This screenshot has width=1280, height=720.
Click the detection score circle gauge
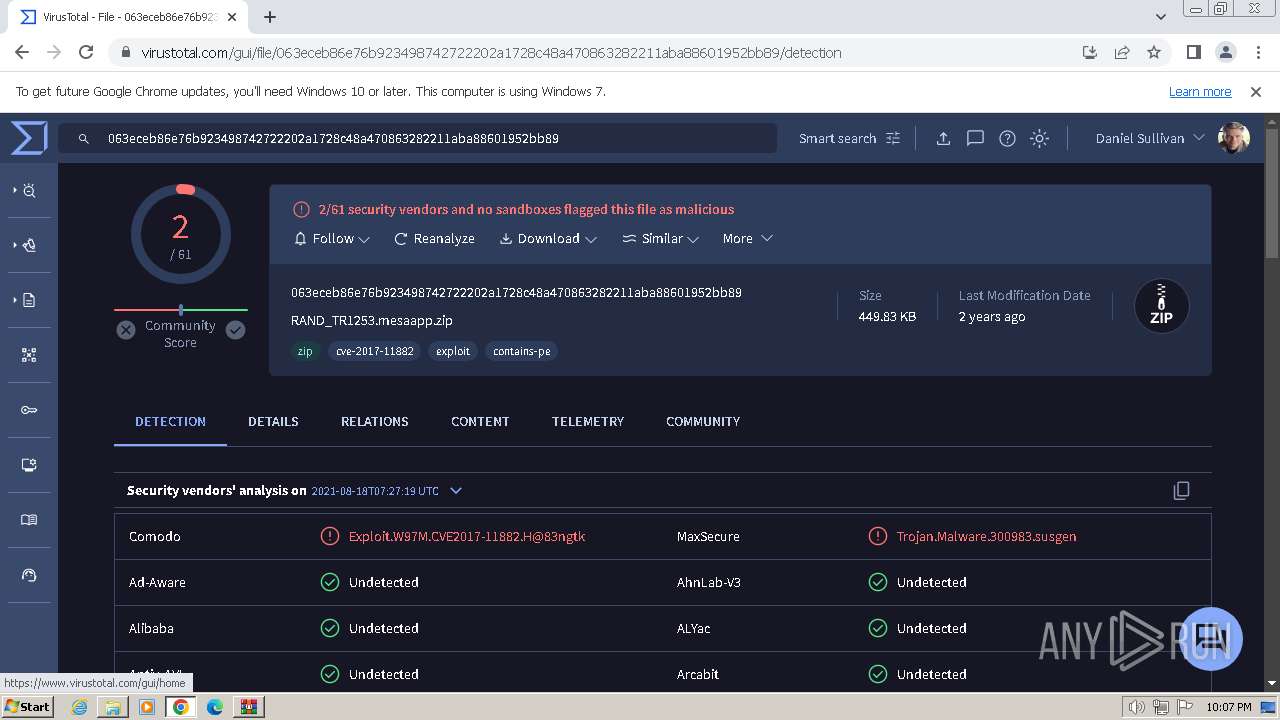coord(181,236)
